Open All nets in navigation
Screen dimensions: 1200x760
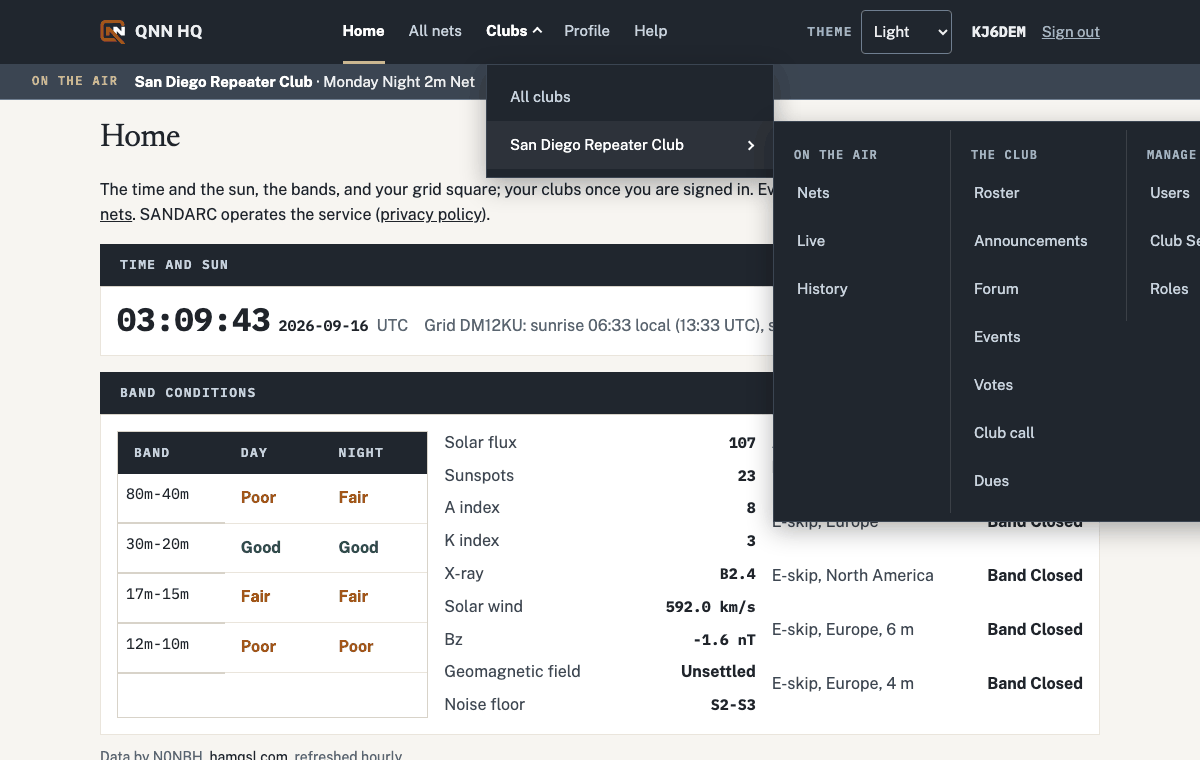click(x=435, y=31)
